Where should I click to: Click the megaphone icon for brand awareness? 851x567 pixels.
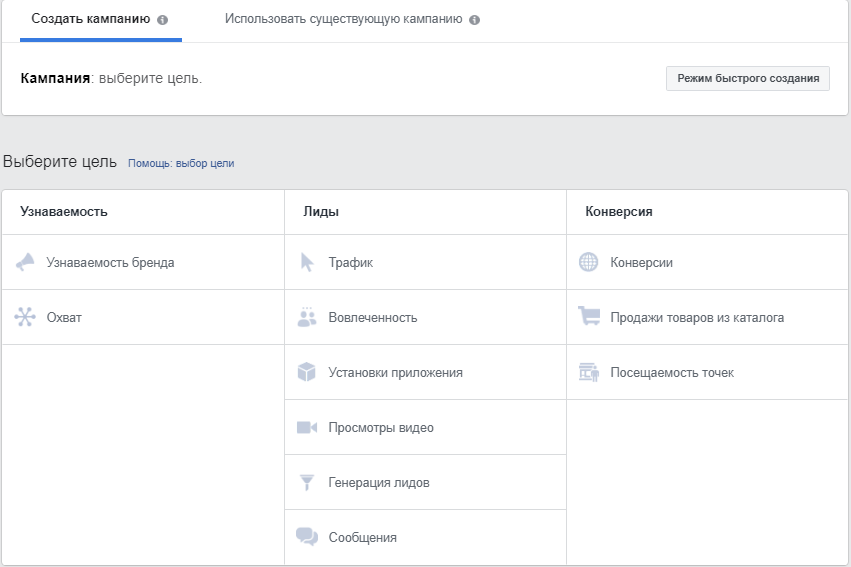tap(25, 262)
